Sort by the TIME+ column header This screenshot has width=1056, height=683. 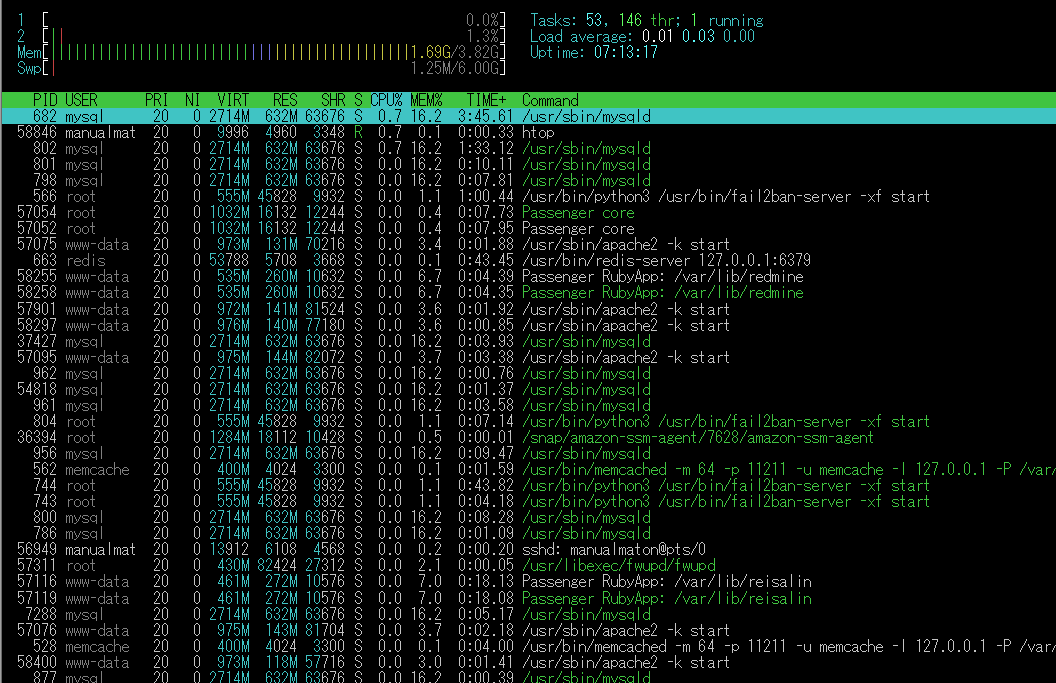tap(486, 100)
